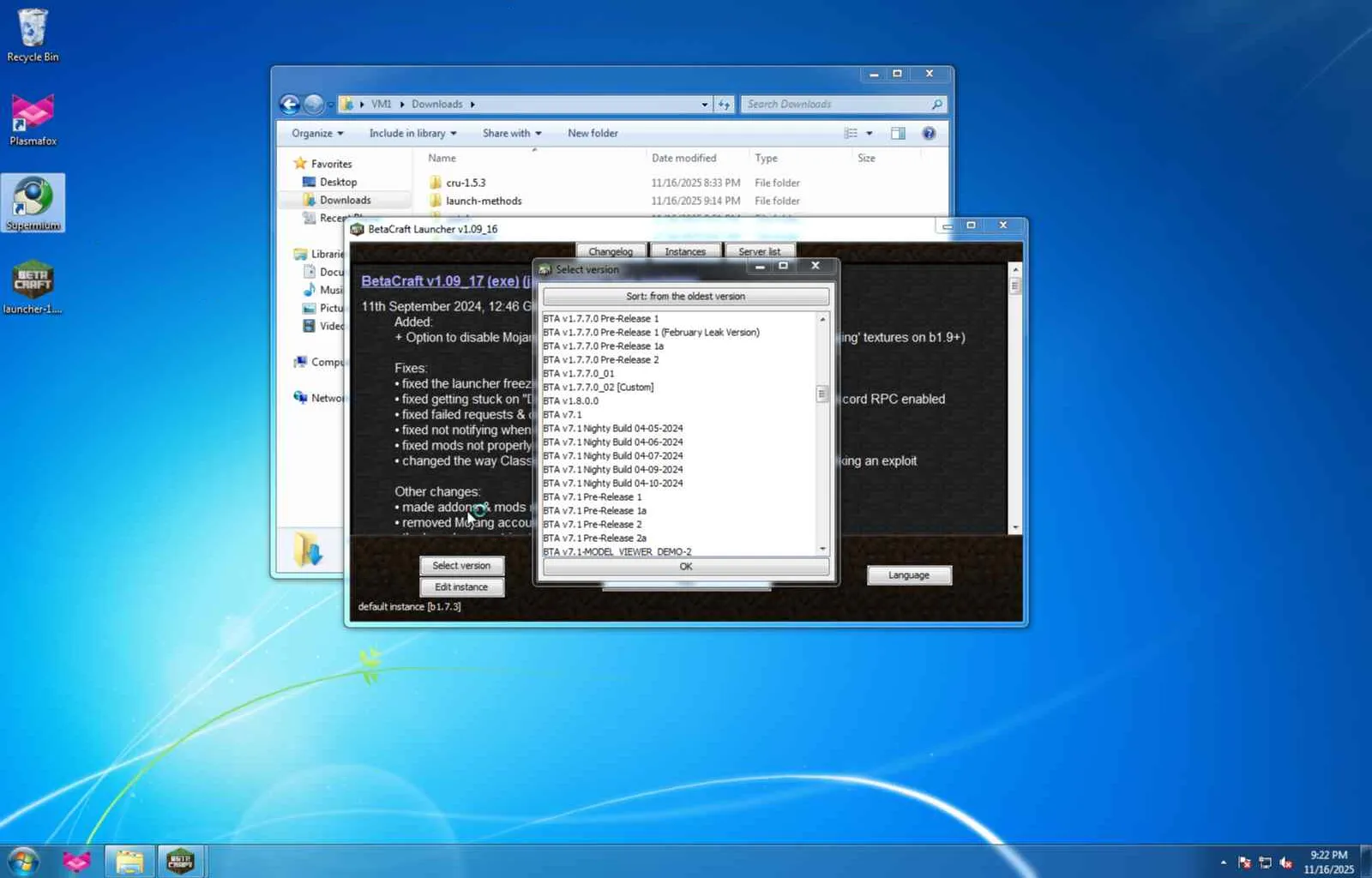Click the changelog scrollbar down arrow

pos(1015,528)
